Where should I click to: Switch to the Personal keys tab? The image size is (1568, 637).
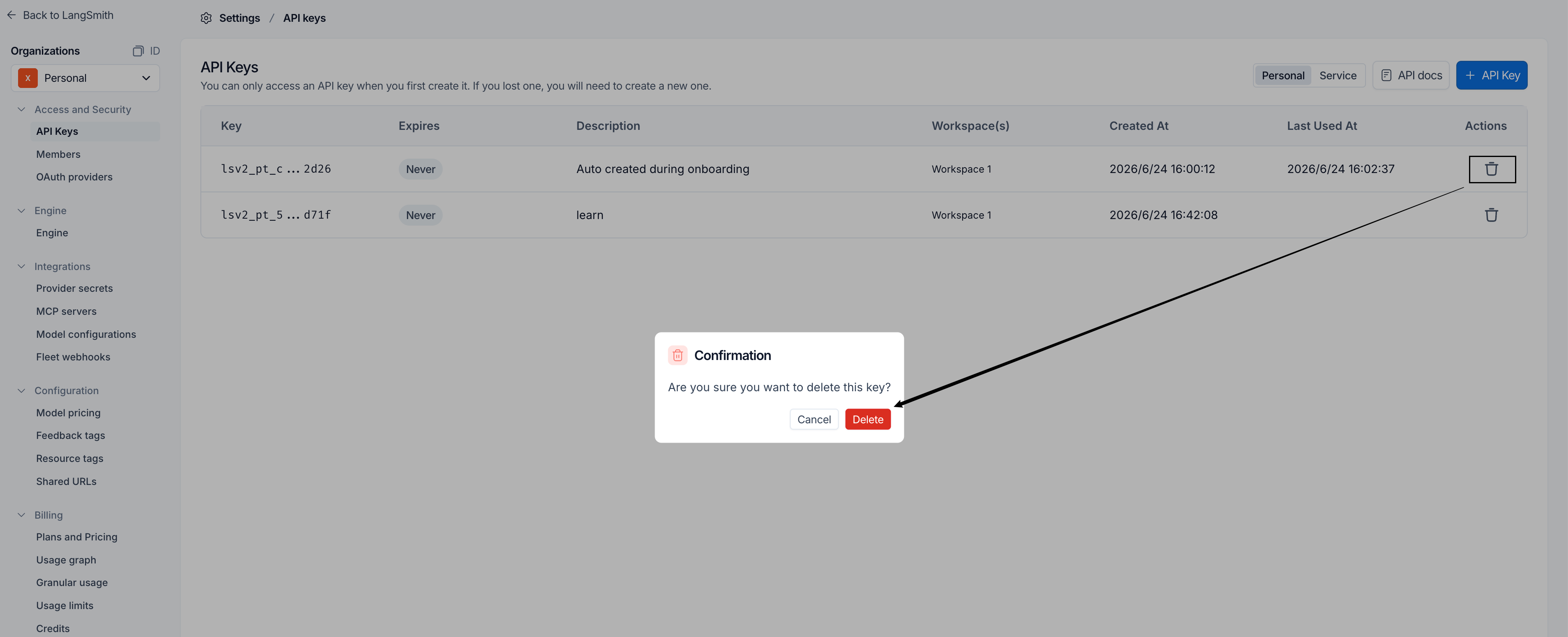[x=1283, y=76]
